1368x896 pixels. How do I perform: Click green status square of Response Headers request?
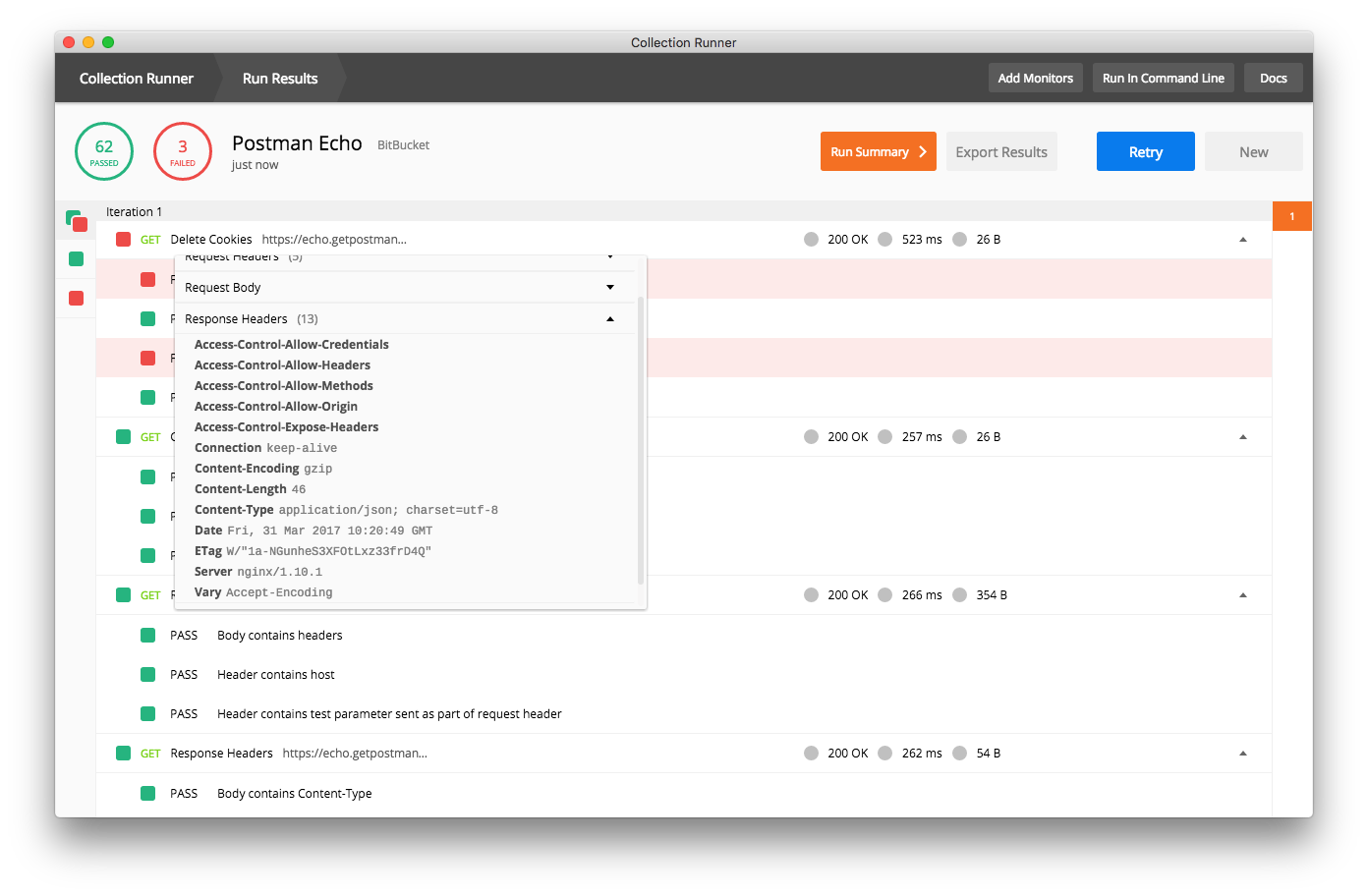pos(123,754)
